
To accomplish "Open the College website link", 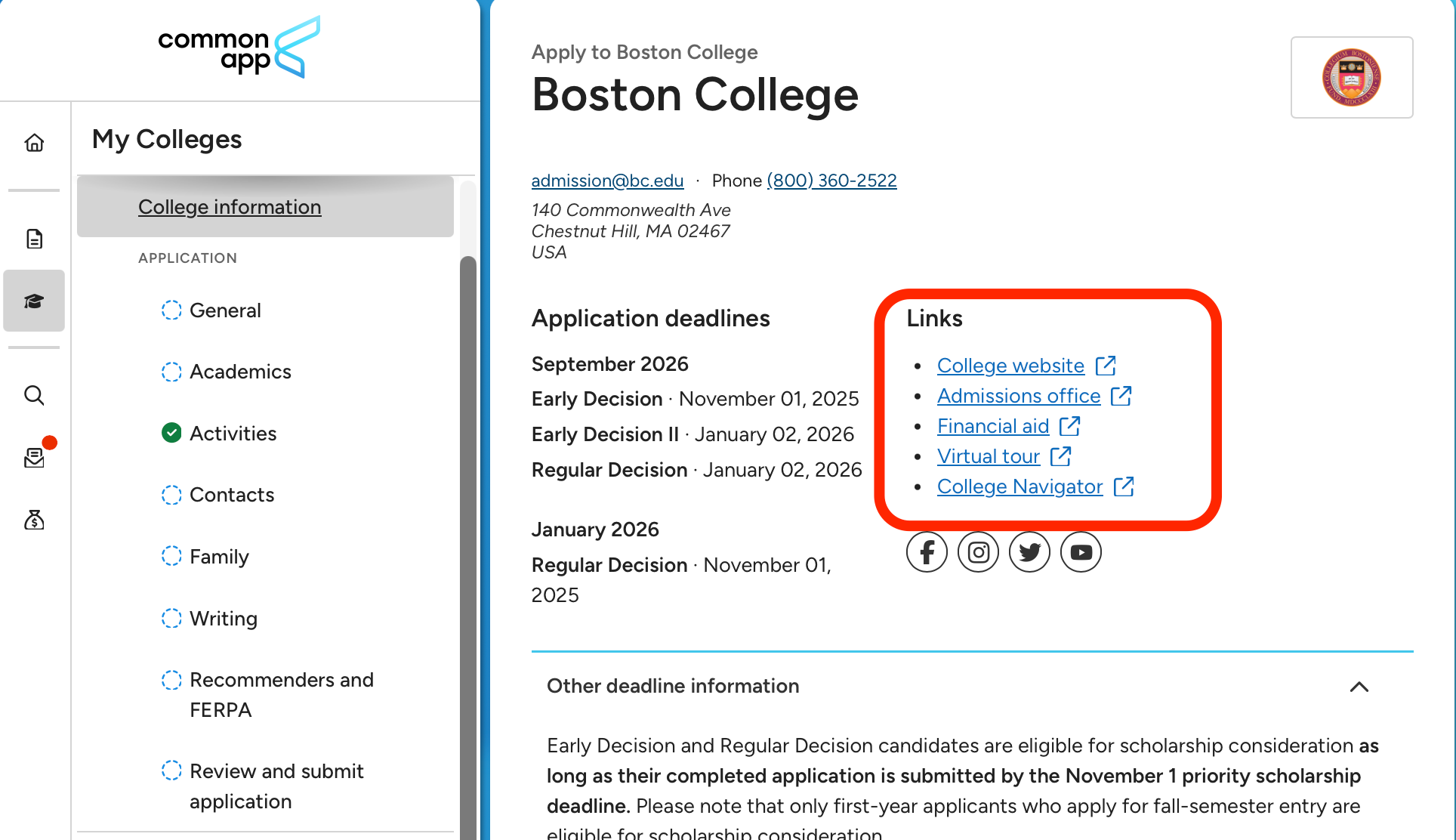I will click(x=1010, y=366).
